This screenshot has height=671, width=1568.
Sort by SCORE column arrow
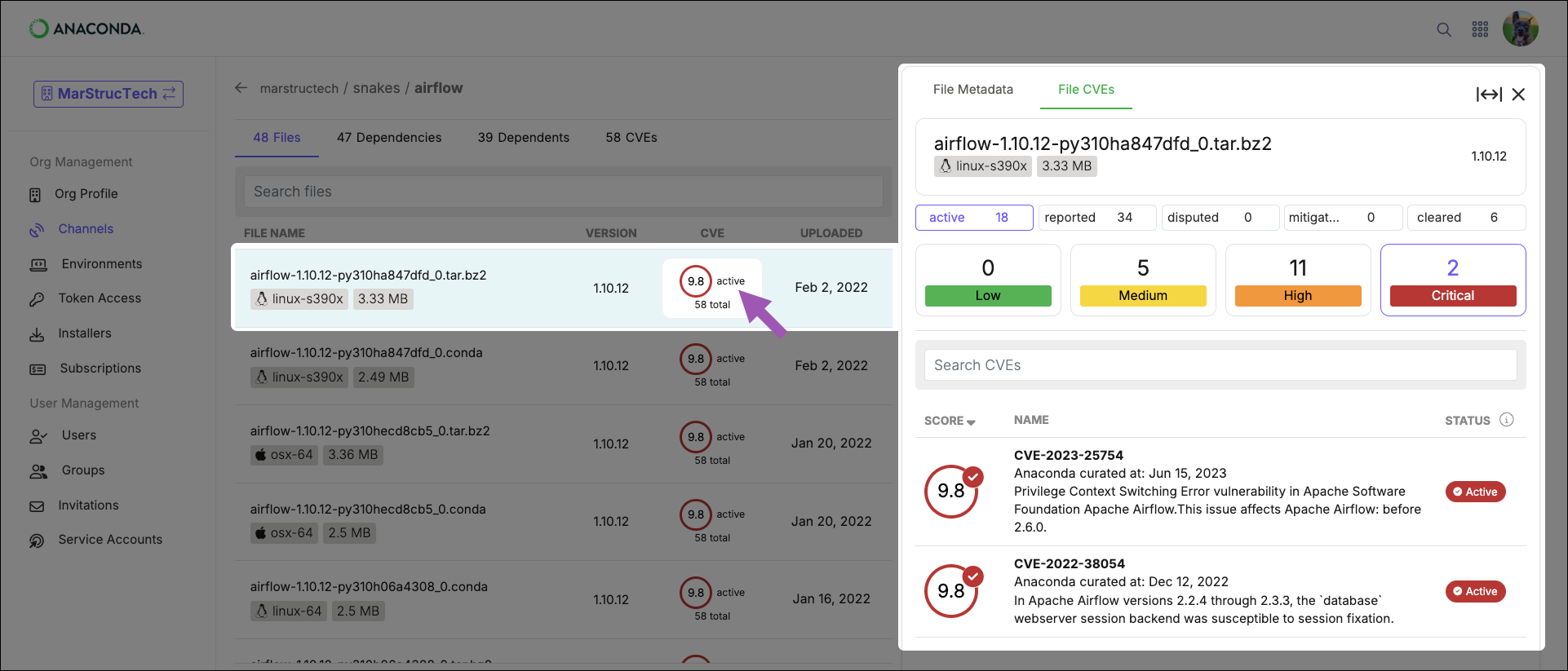[x=971, y=422]
